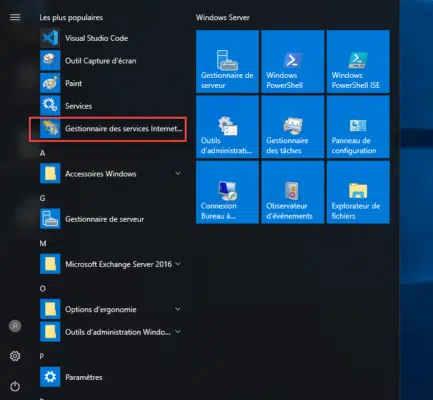
Task: Open the Explorateur de fichiers tile
Action: point(358,192)
